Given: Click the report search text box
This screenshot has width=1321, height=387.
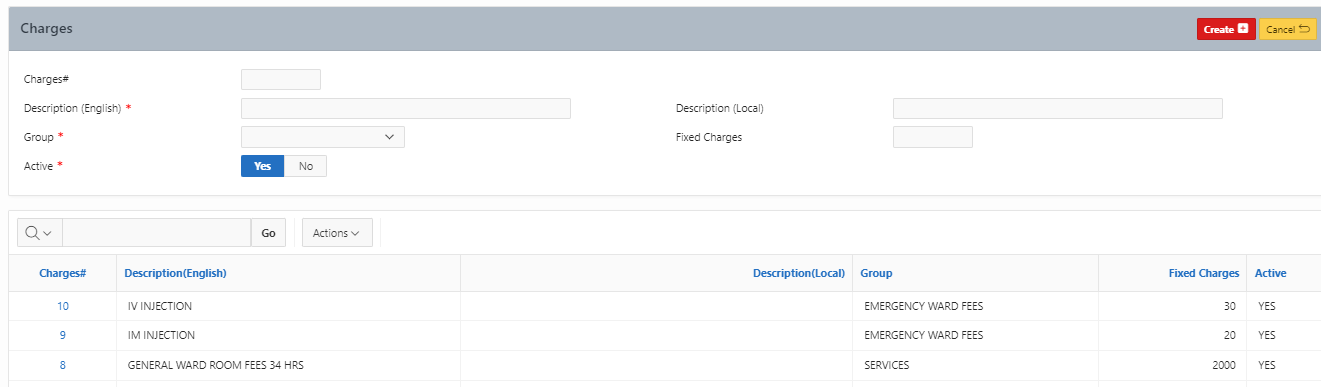Looking at the screenshot, I should (x=156, y=233).
